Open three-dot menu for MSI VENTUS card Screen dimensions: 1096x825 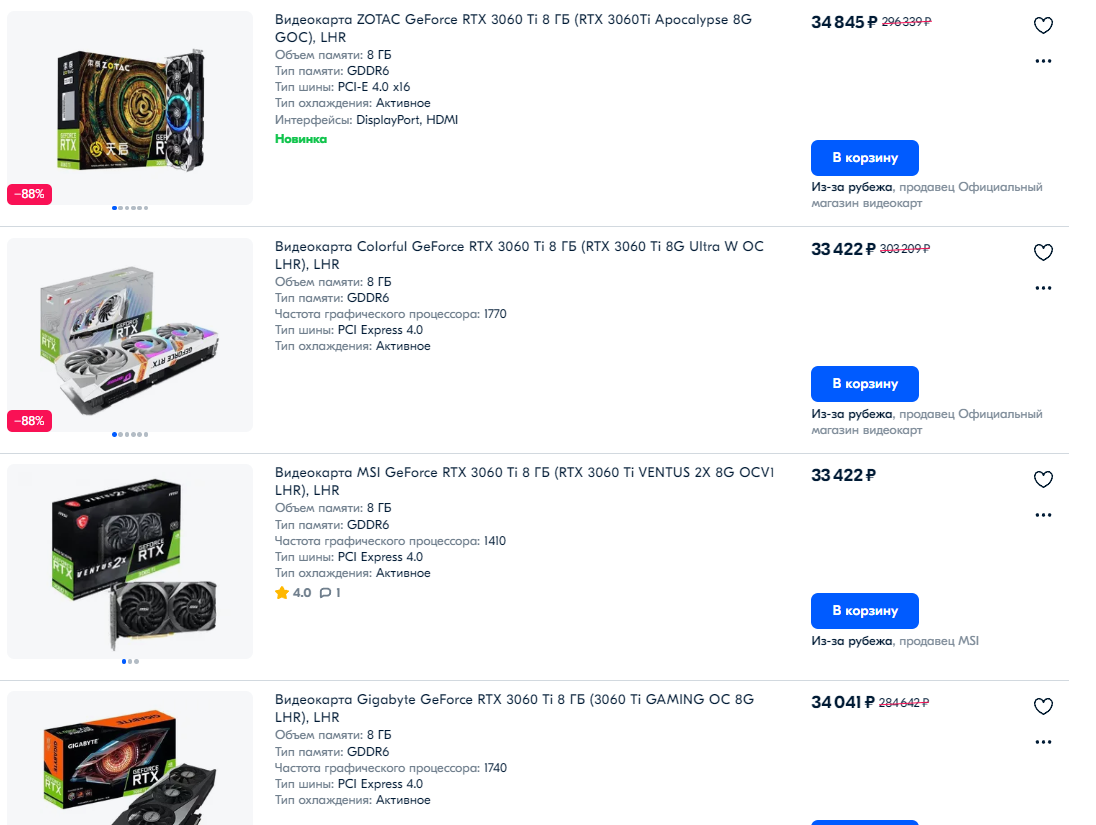pos(1043,515)
